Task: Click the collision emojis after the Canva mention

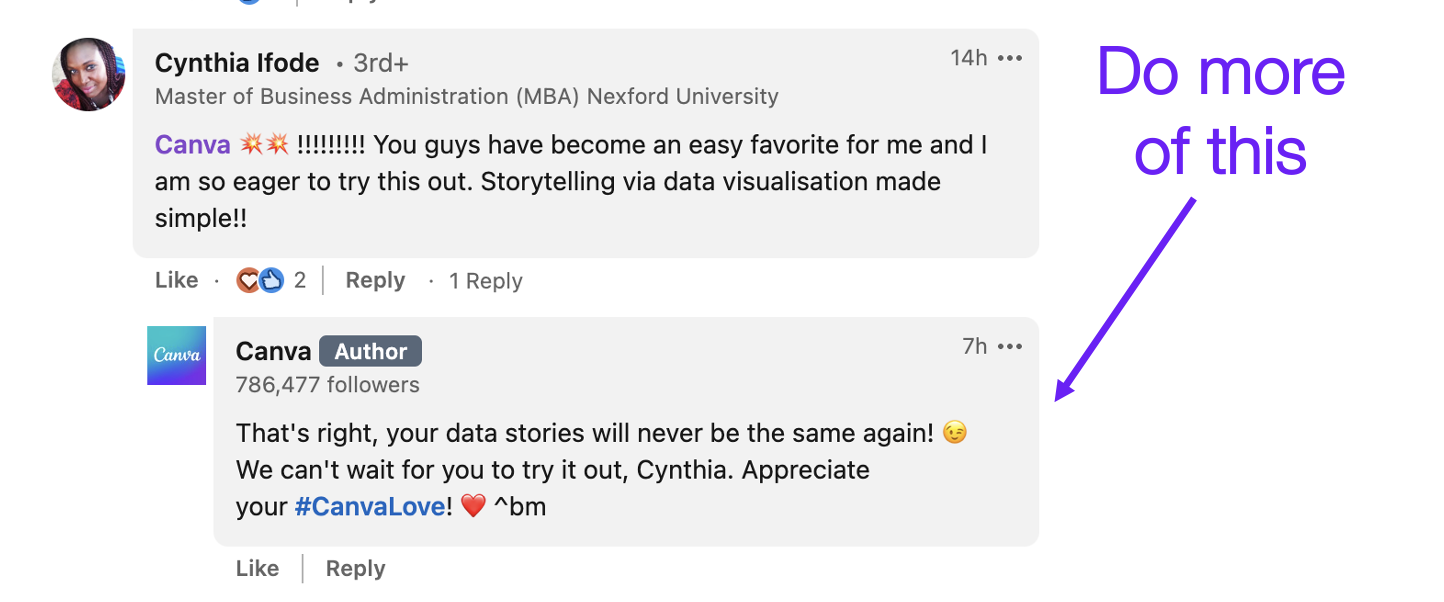Action: pos(264,145)
